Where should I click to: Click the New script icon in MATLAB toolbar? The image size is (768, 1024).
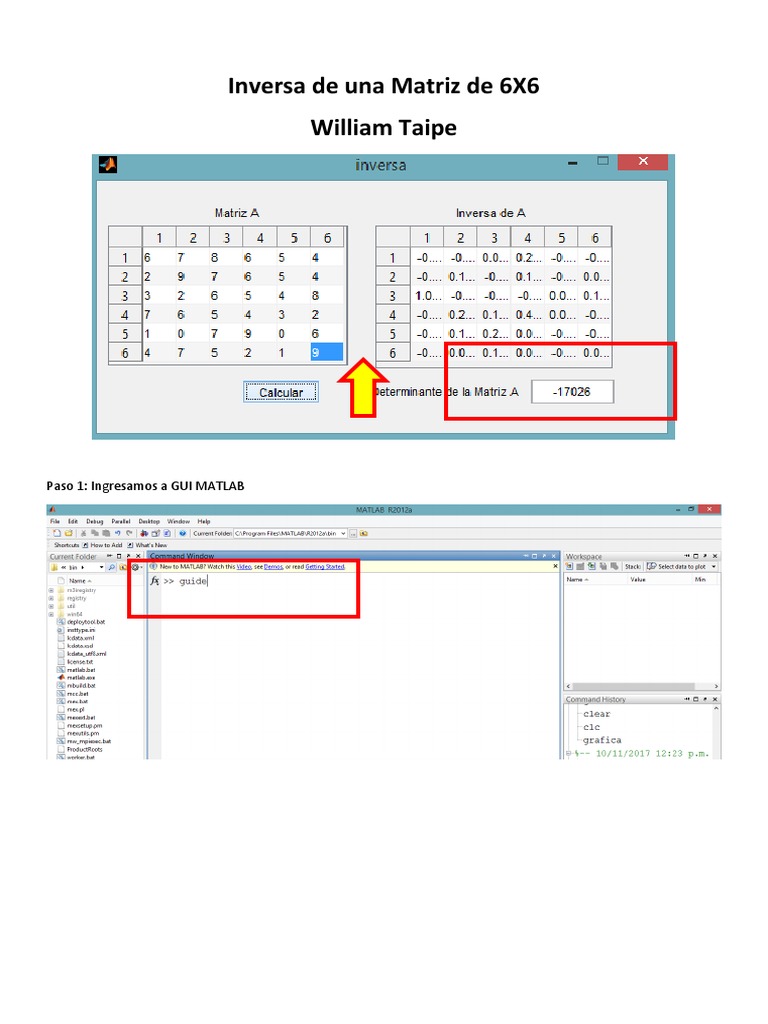[x=57, y=534]
